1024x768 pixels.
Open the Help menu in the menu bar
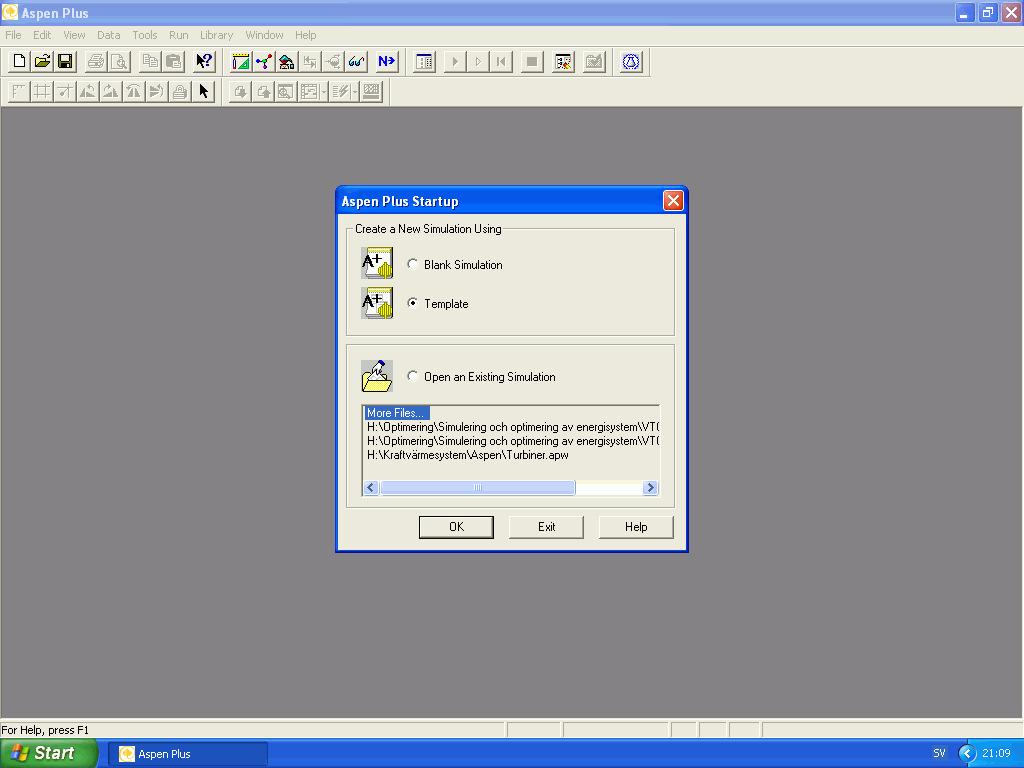(x=305, y=35)
